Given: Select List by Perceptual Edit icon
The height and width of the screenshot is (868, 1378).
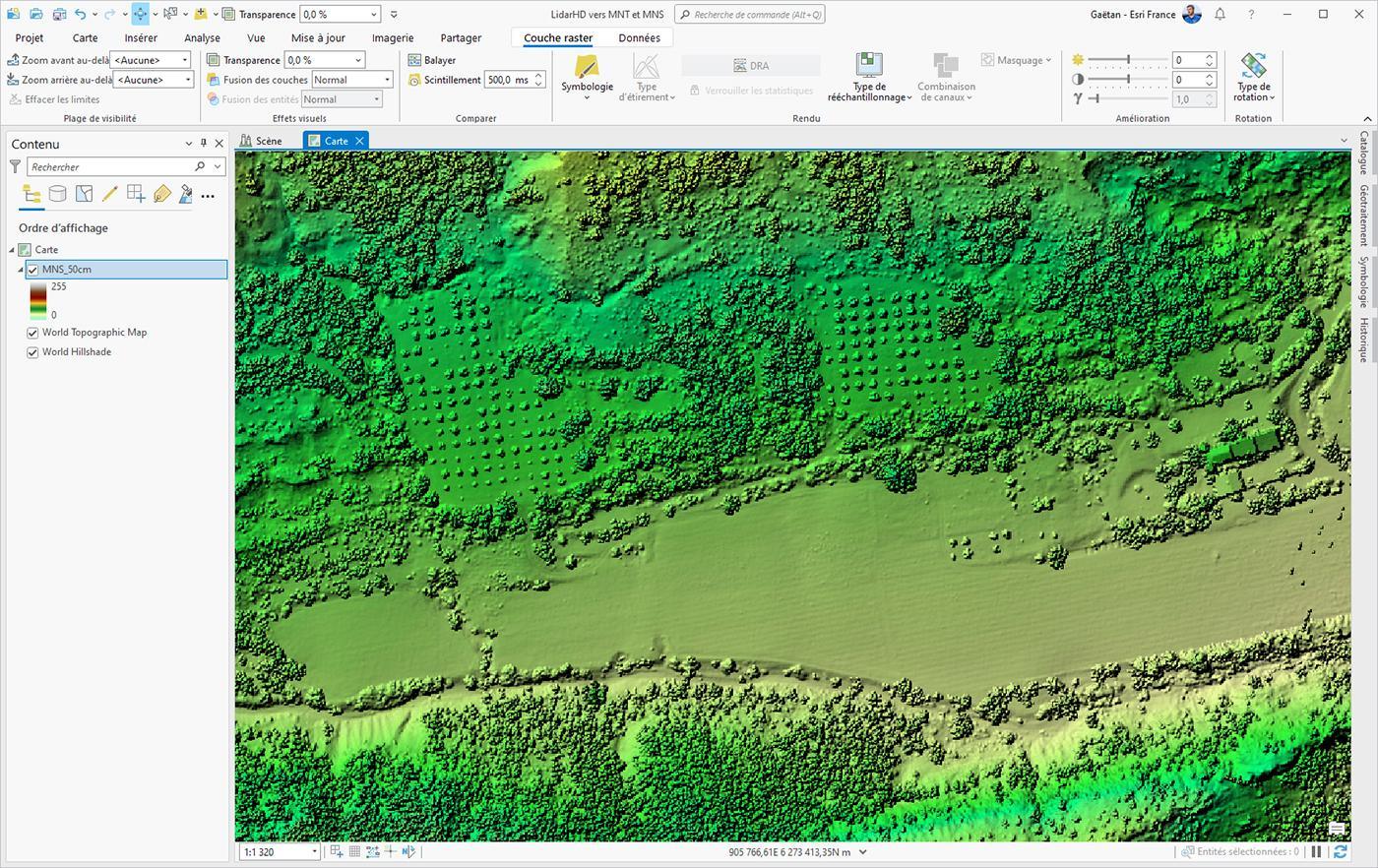Looking at the screenshot, I should [185, 195].
